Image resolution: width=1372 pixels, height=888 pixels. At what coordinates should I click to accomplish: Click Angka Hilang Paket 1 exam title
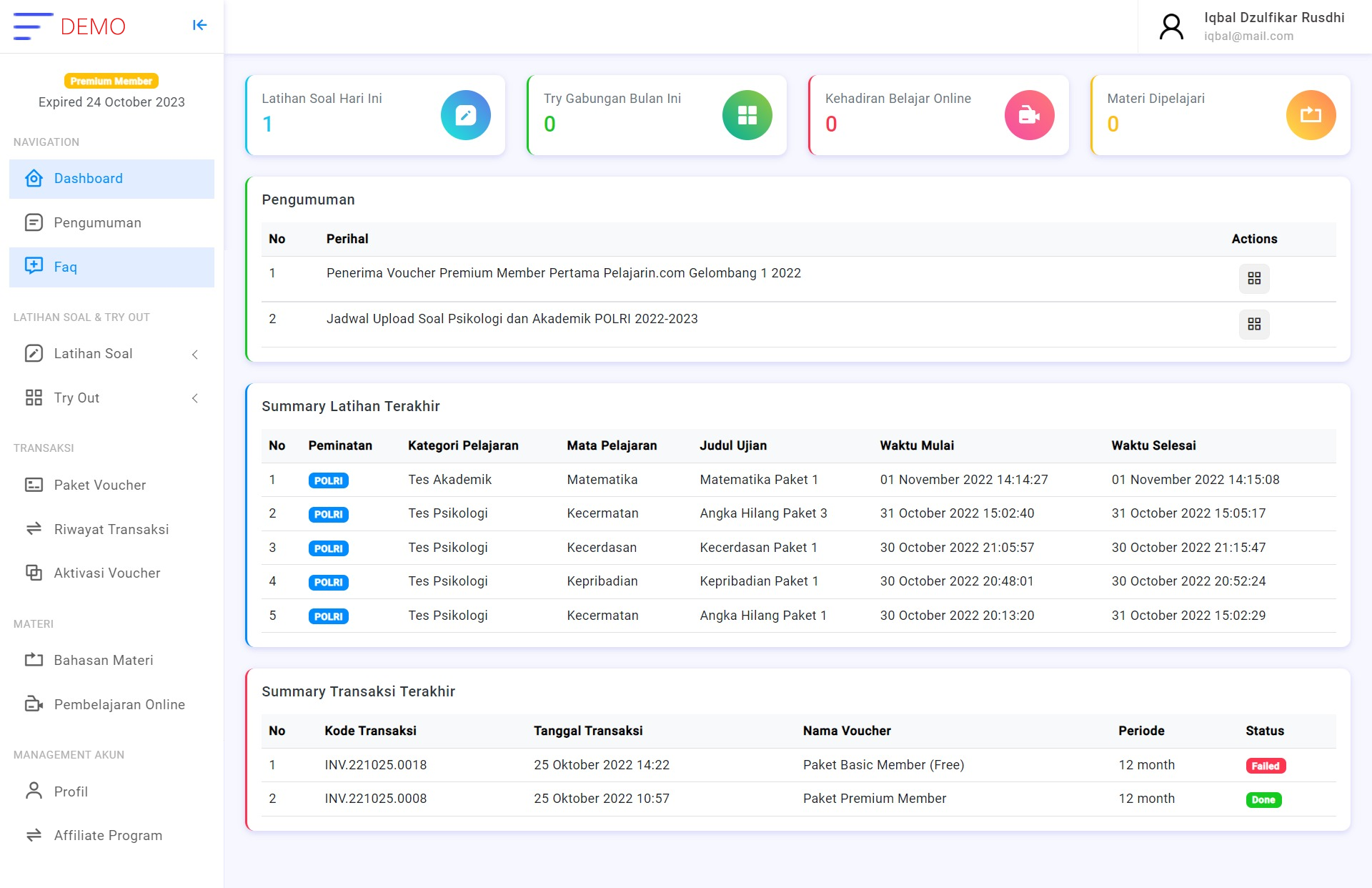click(x=762, y=616)
